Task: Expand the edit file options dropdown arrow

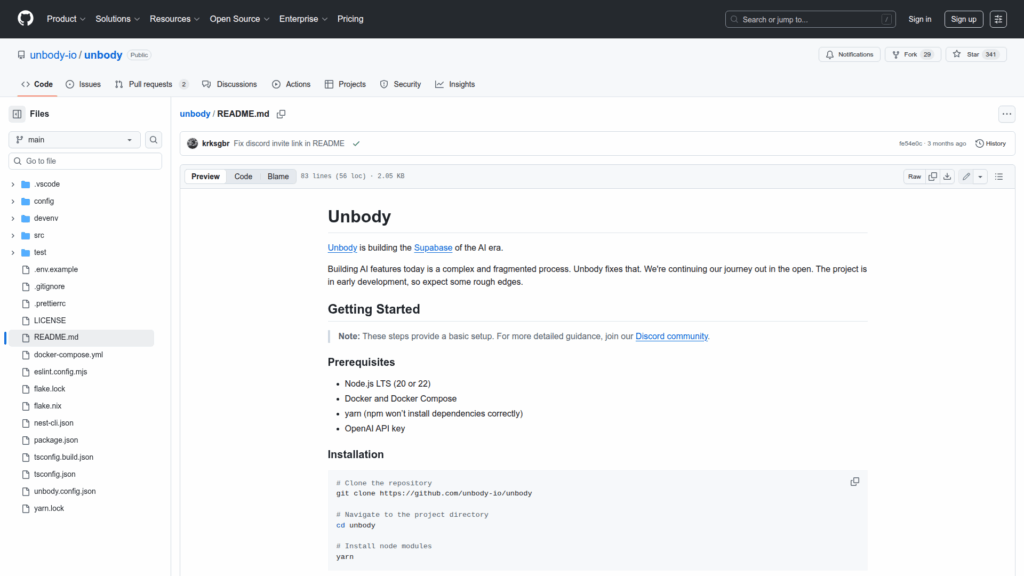Action: [x=980, y=176]
